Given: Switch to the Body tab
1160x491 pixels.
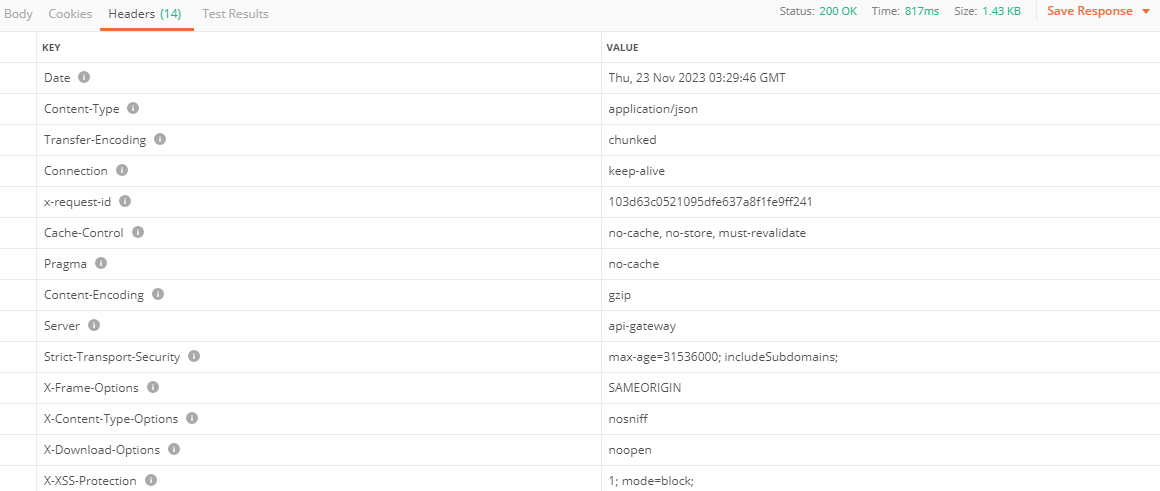Looking at the screenshot, I should pyautogui.click(x=18, y=14).
